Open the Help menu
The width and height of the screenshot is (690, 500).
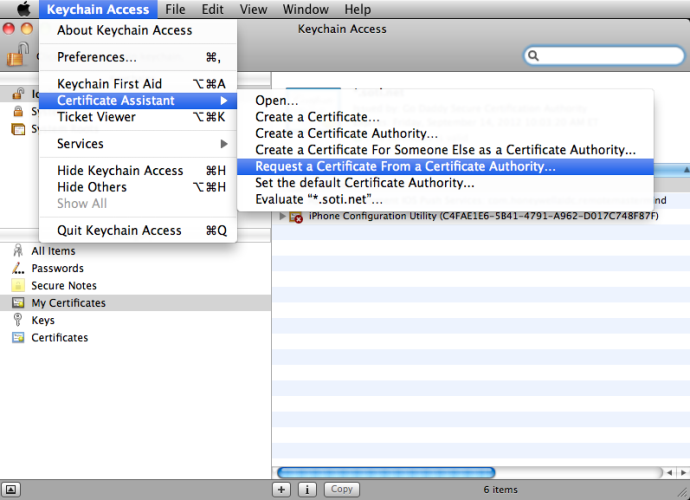(x=357, y=9)
